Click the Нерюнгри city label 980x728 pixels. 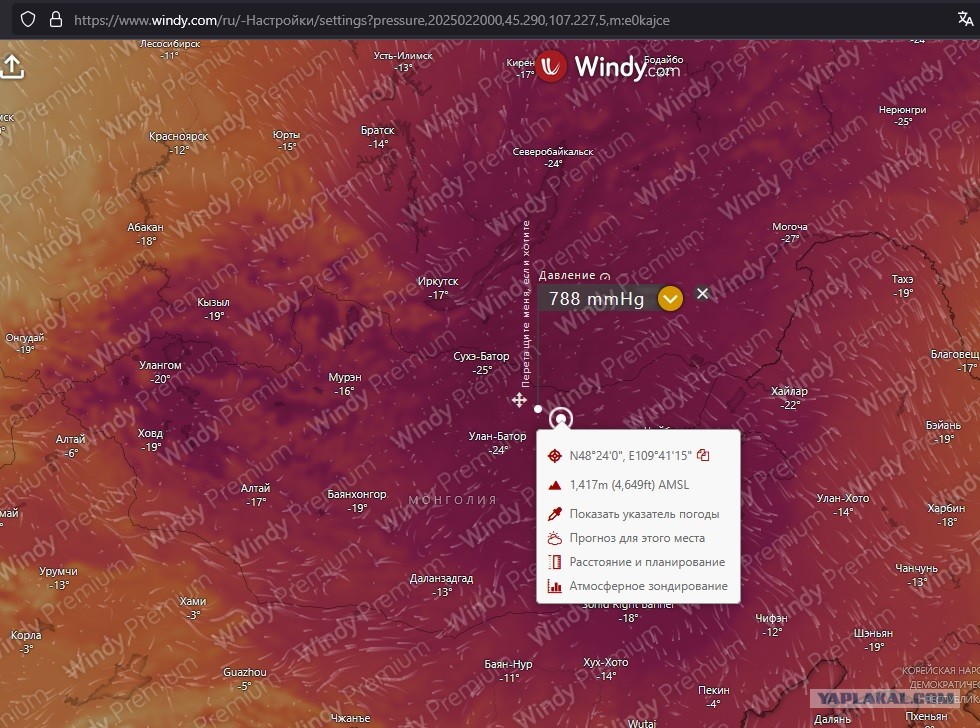[902, 109]
